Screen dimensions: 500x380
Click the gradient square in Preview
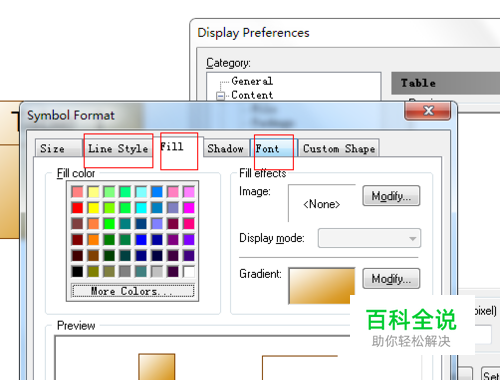click(157, 367)
